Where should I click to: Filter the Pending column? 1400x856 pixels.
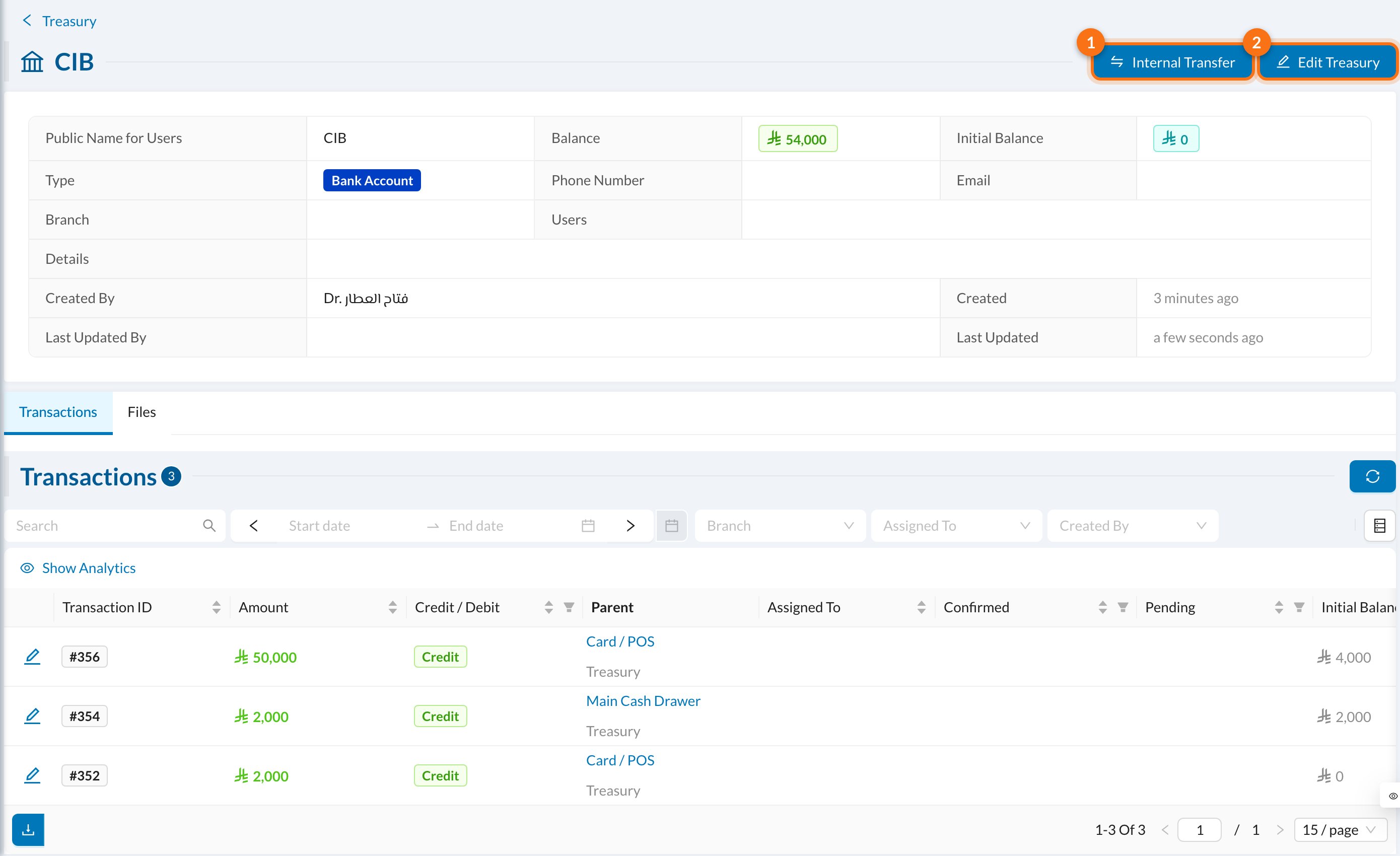point(1299,607)
